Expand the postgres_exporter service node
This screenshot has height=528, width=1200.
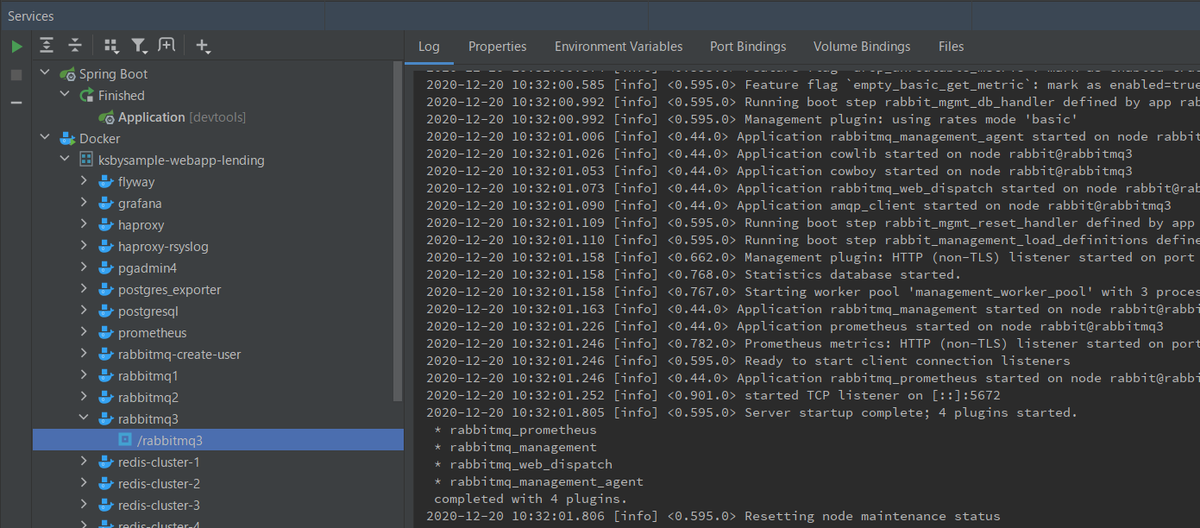pyautogui.click(x=84, y=290)
